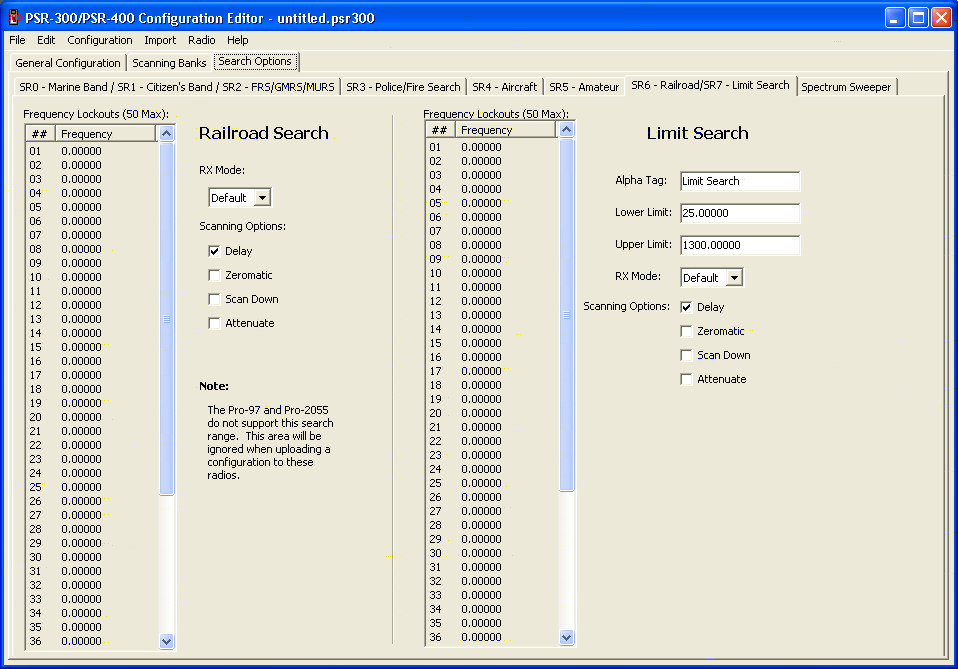Tick Attenuate checkbox in Limit Search
958x669 pixels.
686,379
